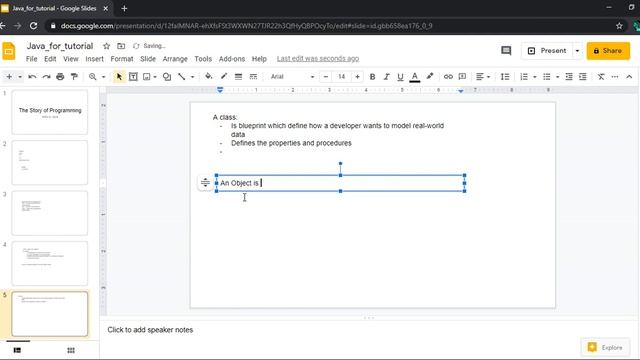Increase font size with plus button
This screenshot has width=640, height=360.
coord(358,77)
